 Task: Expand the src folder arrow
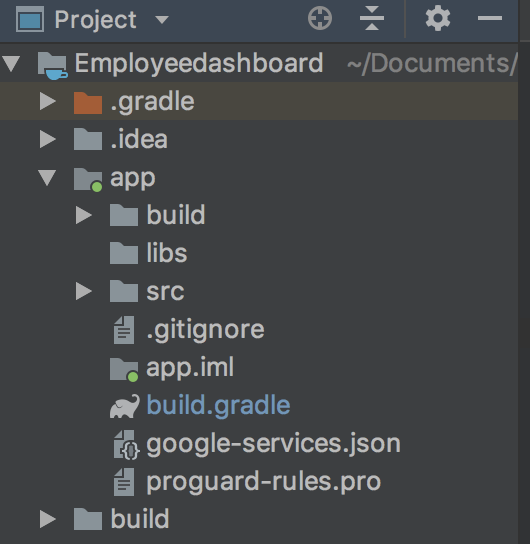pyautogui.click(x=84, y=291)
